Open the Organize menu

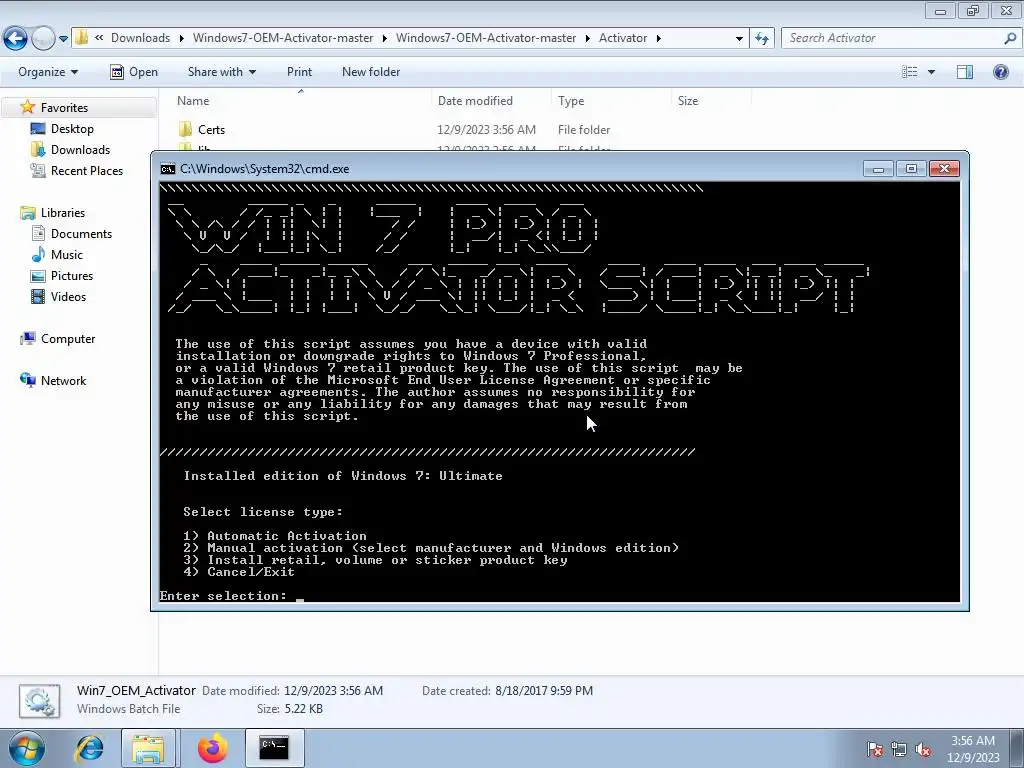48,72
